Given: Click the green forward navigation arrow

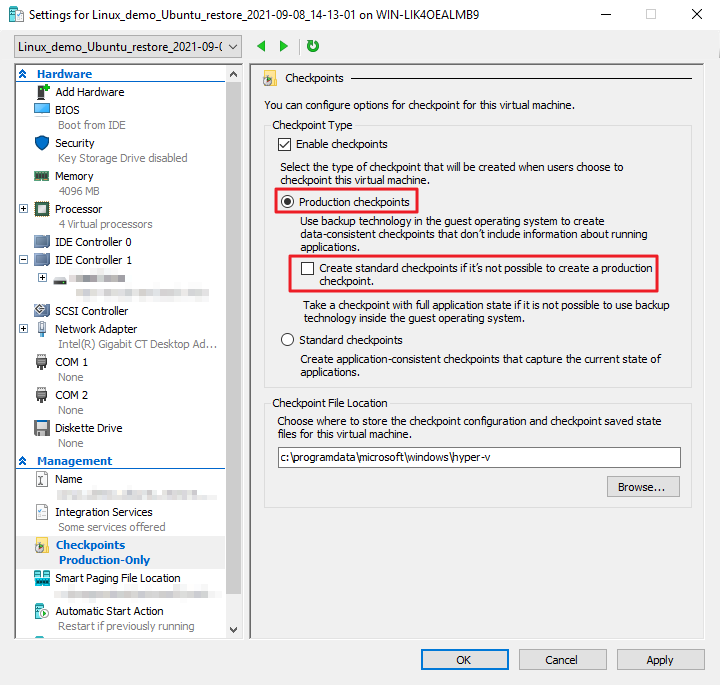Looking at the screenshot, I should 284,46.
